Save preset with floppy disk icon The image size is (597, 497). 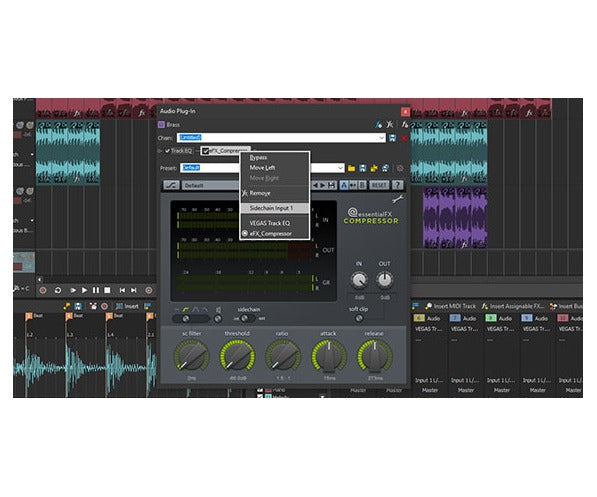[362, 168]
